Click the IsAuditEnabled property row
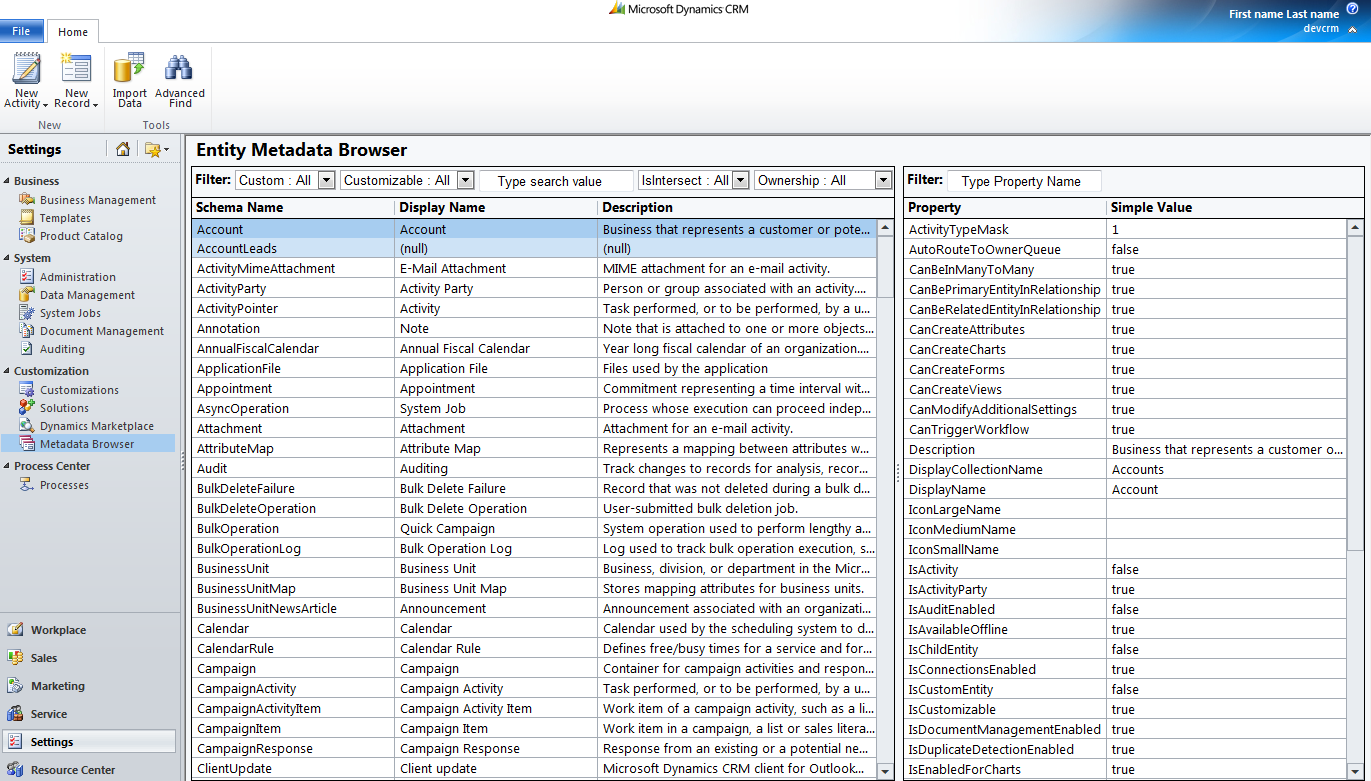 [1125, 610]
